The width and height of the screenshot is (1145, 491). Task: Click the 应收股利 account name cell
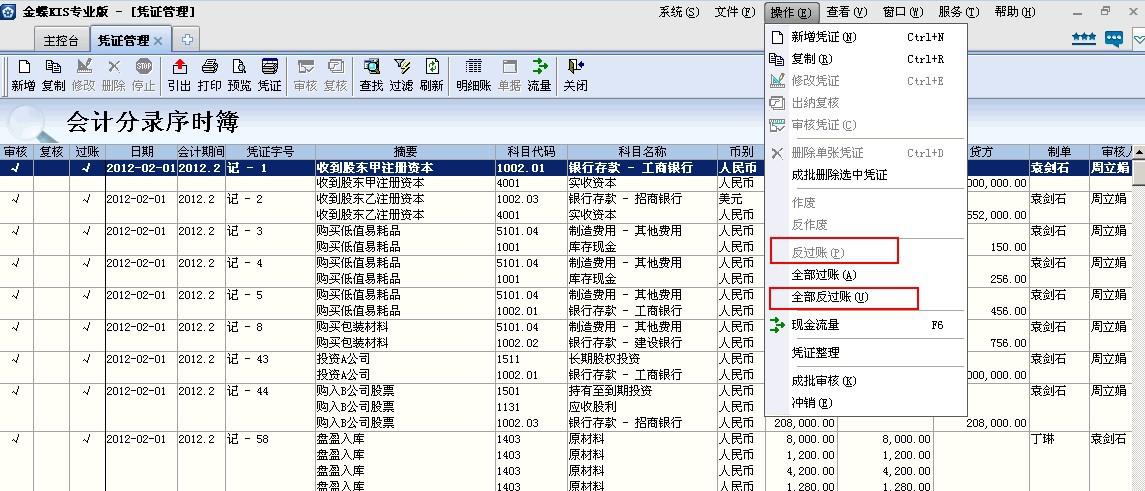pyautogui.click(x=642, y=407)
